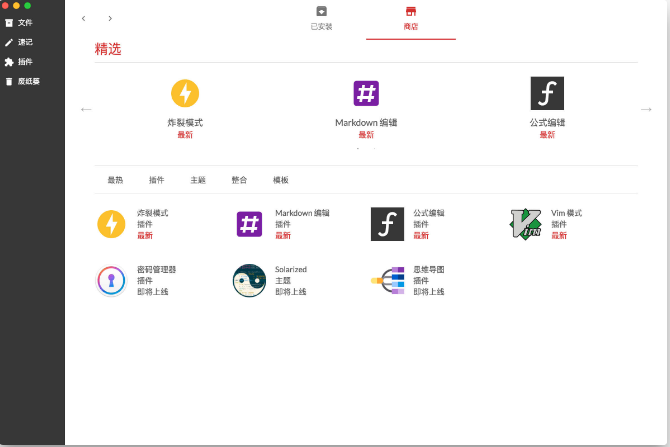Viewport: 670px width, 447px height.
Task: Filter the list by 最热
Action: tap(115, 180)
